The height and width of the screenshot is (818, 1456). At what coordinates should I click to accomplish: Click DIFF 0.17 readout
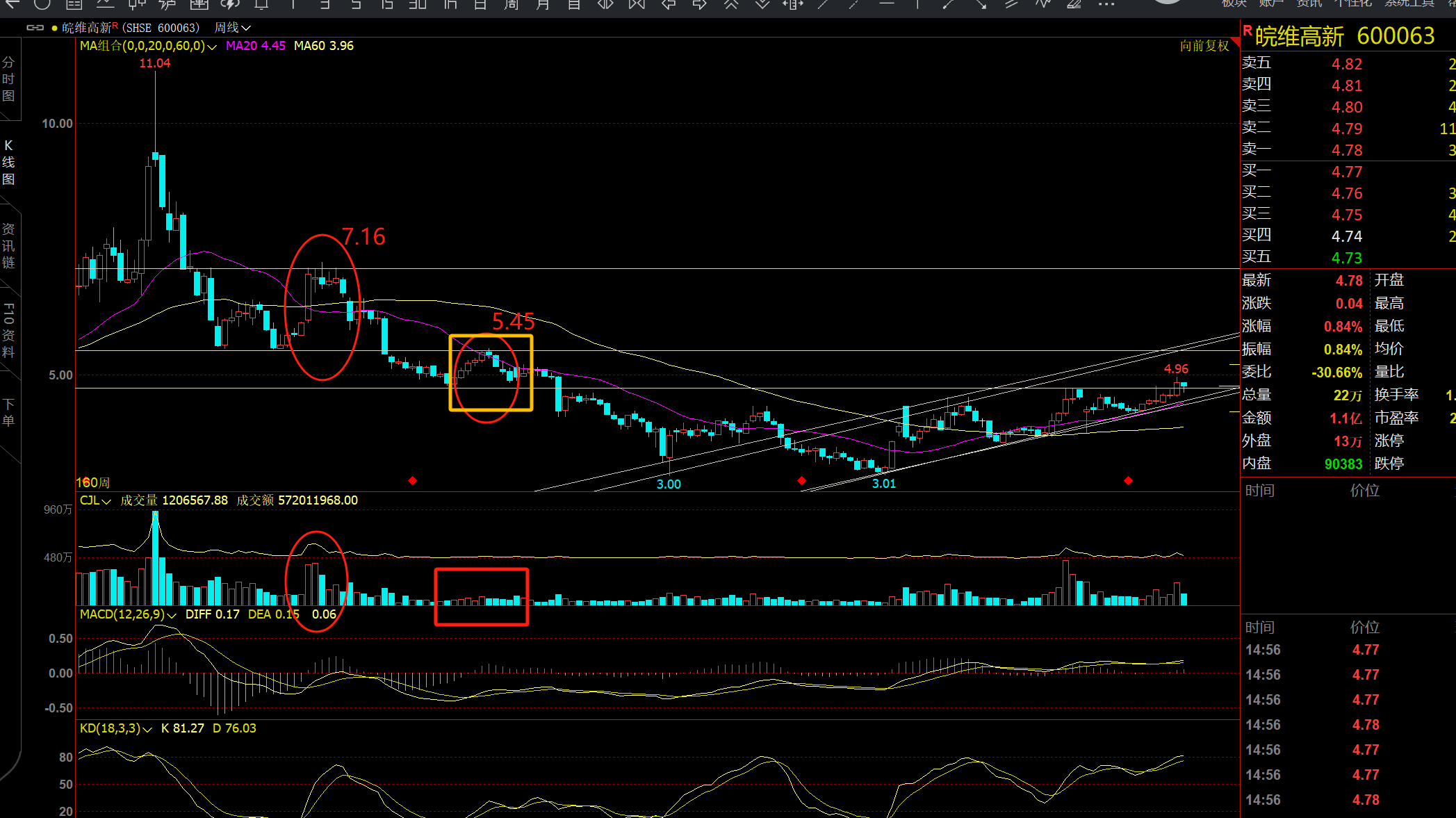212,614
